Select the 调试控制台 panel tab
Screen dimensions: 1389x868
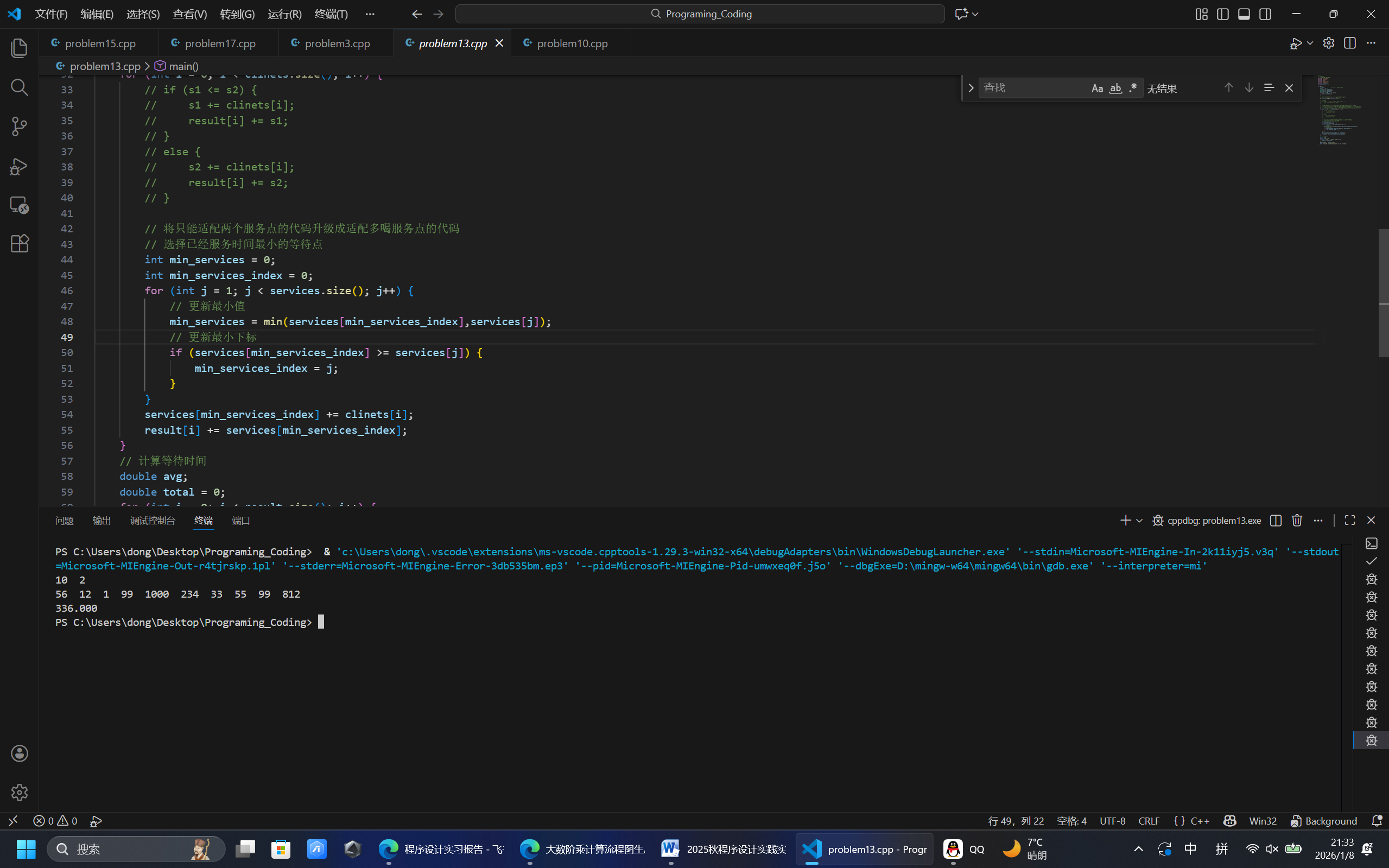[x=152, y=520]
